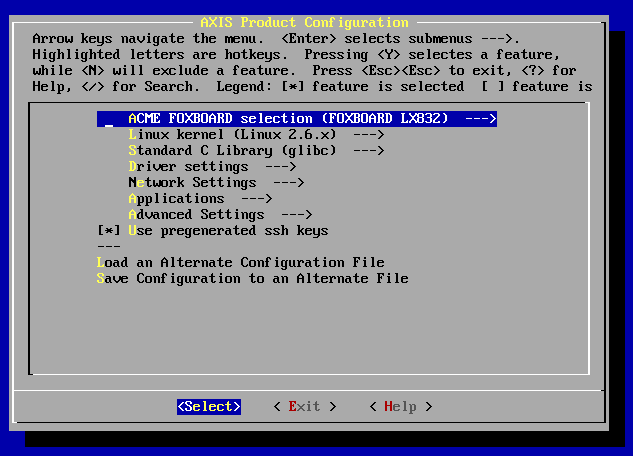633x456 pixels.
Task: Click arrow after Network Settings
Action: pos(289,182)
